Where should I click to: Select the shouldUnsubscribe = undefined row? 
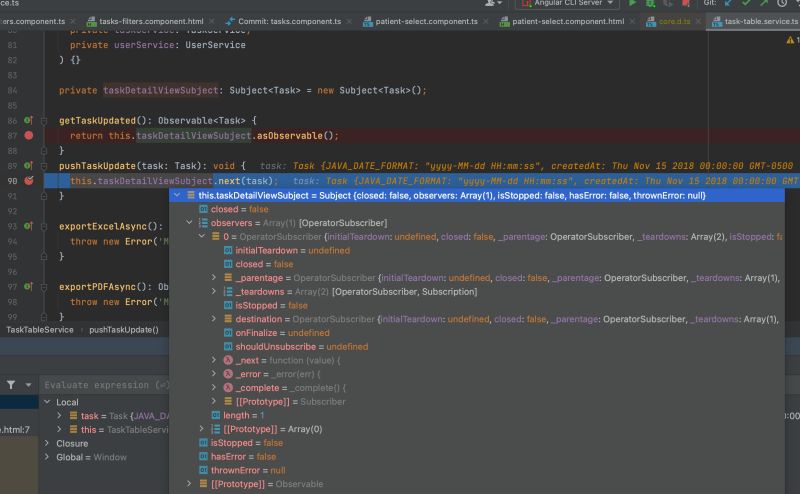click(x=477, y=347)
